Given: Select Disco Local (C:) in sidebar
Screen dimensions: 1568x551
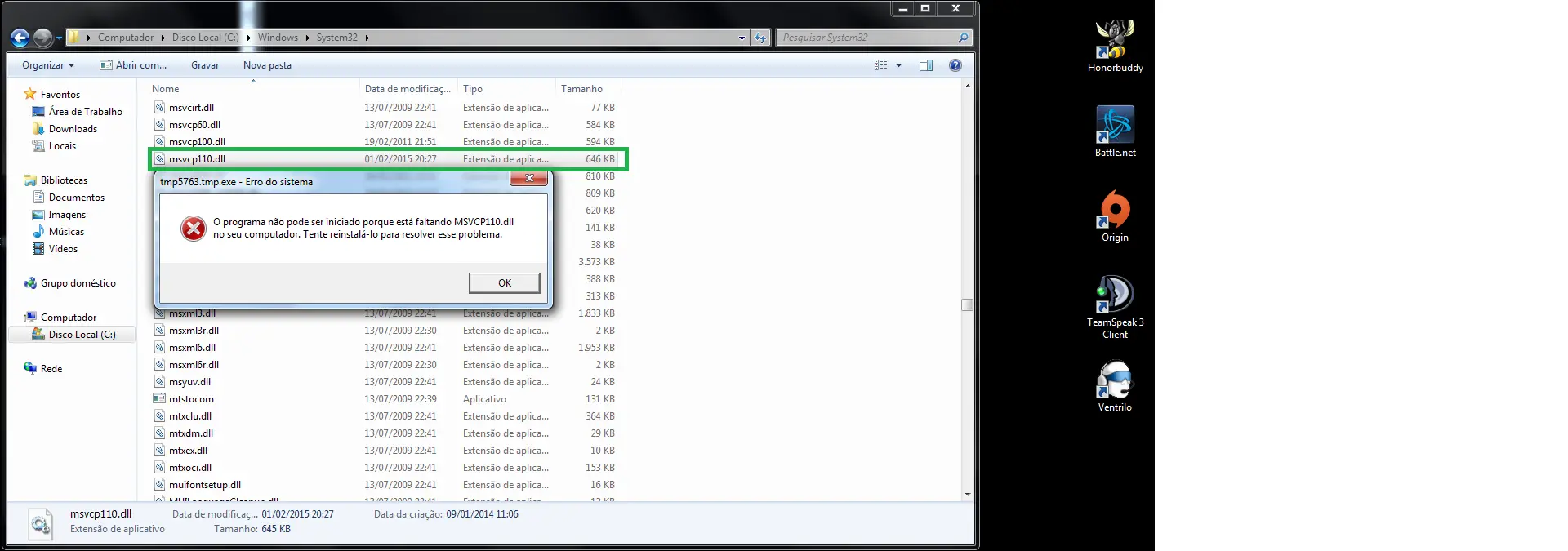Looking at the screenshot, I should (x=82, y=335).
